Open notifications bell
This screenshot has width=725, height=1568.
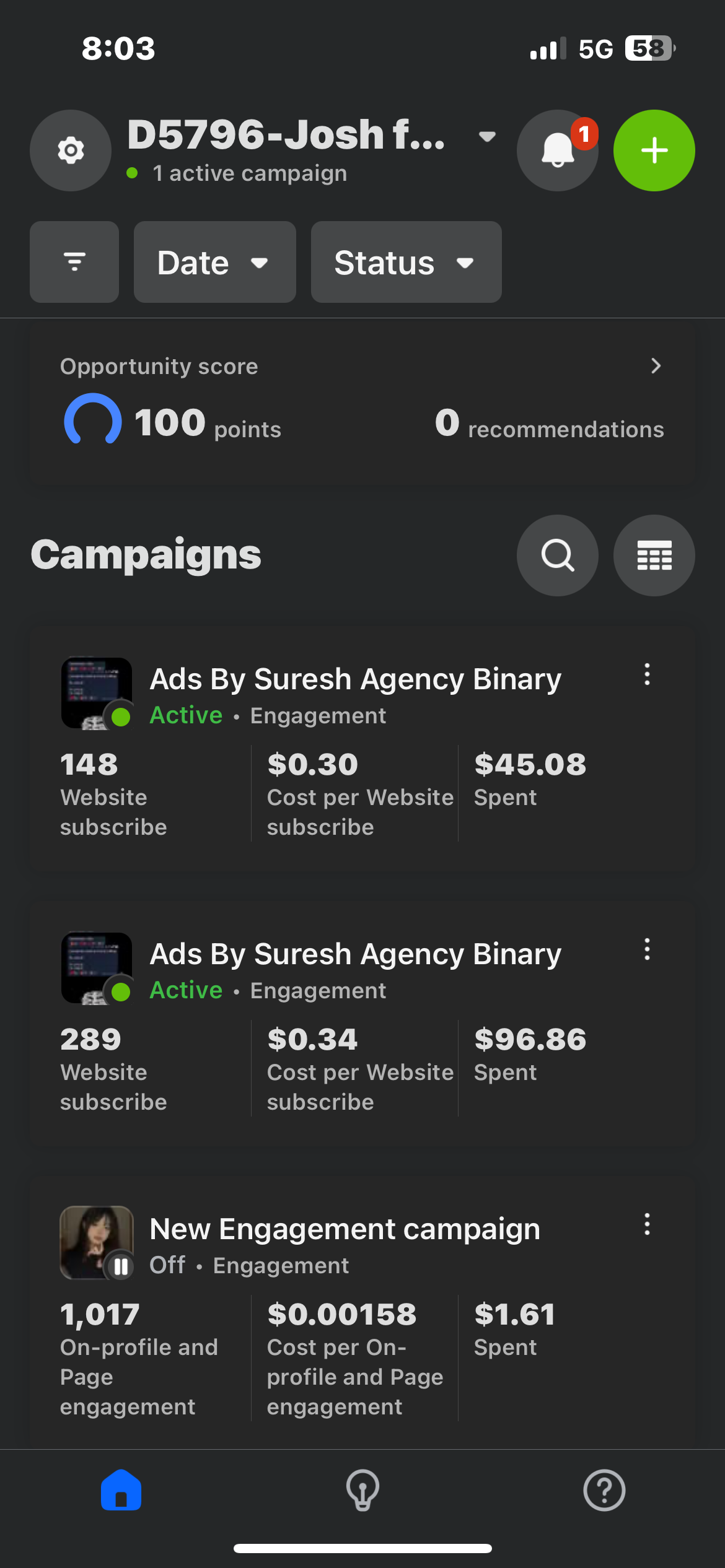(x=557, y=150)
